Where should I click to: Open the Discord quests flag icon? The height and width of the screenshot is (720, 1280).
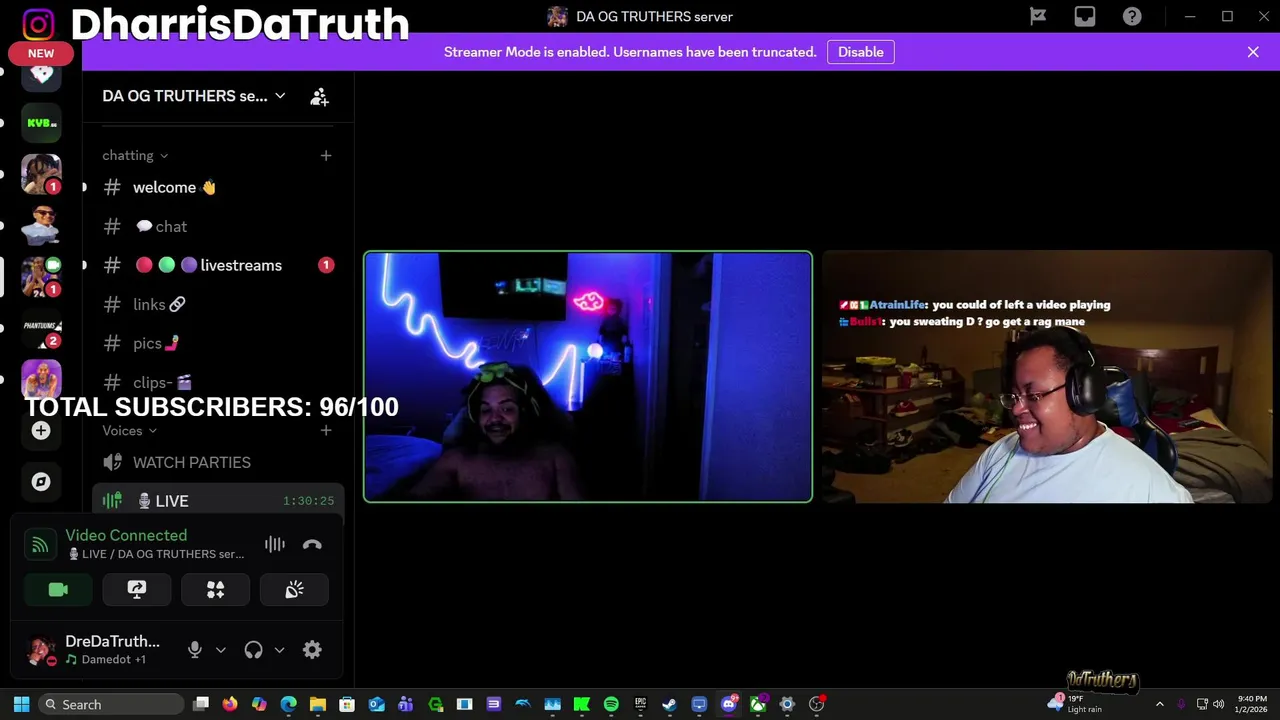coord(1038,16)
